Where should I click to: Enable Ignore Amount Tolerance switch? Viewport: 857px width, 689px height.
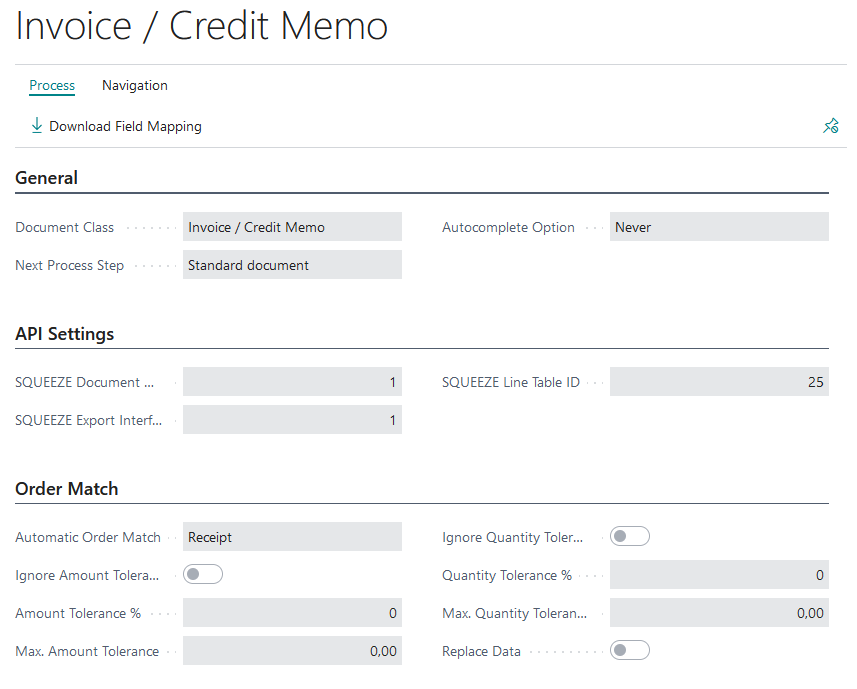203,575
